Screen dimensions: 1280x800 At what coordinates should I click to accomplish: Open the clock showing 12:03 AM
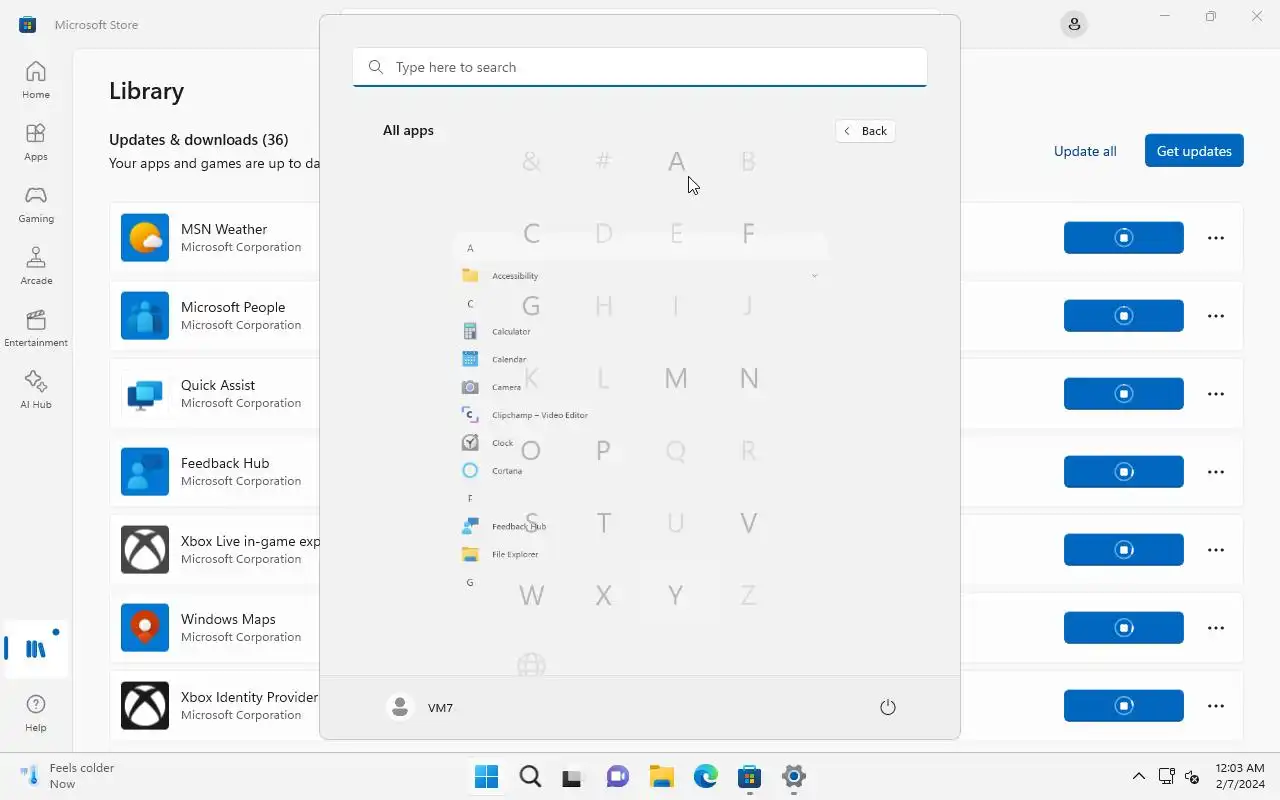(x=1240, y=776)
